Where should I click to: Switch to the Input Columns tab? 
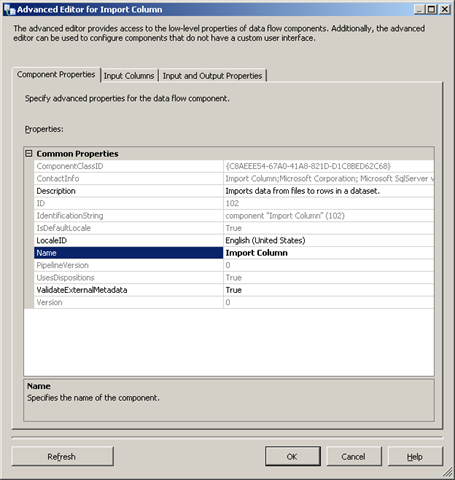pyautogui.click(x=129, y=76)
